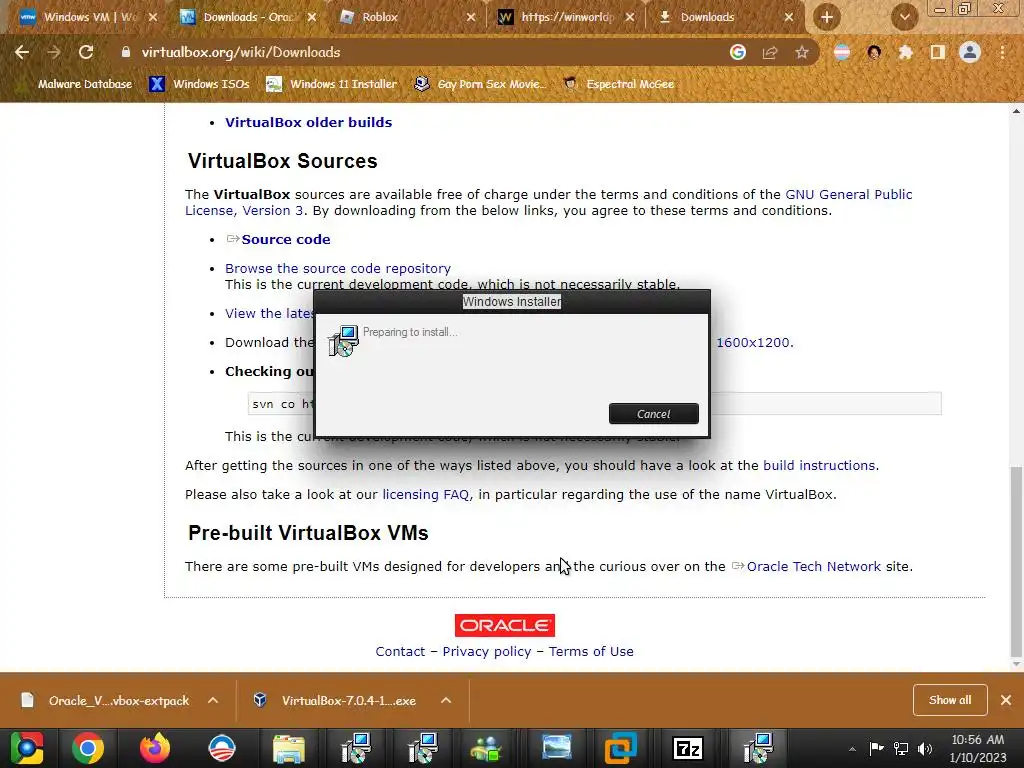Open the Chrome profile avatar
Screen dimensions: 1024x768
(970, 52)
